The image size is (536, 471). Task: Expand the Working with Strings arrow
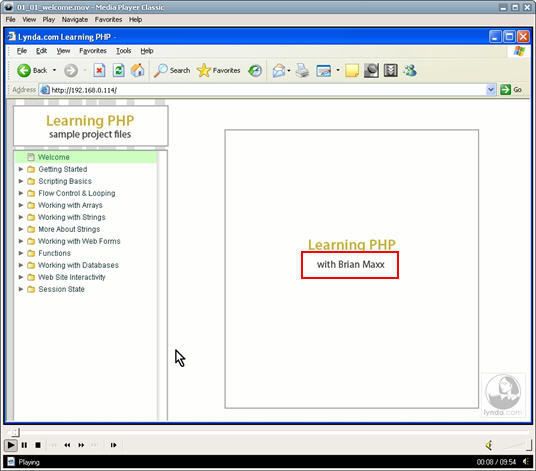(x=21, y=217)
